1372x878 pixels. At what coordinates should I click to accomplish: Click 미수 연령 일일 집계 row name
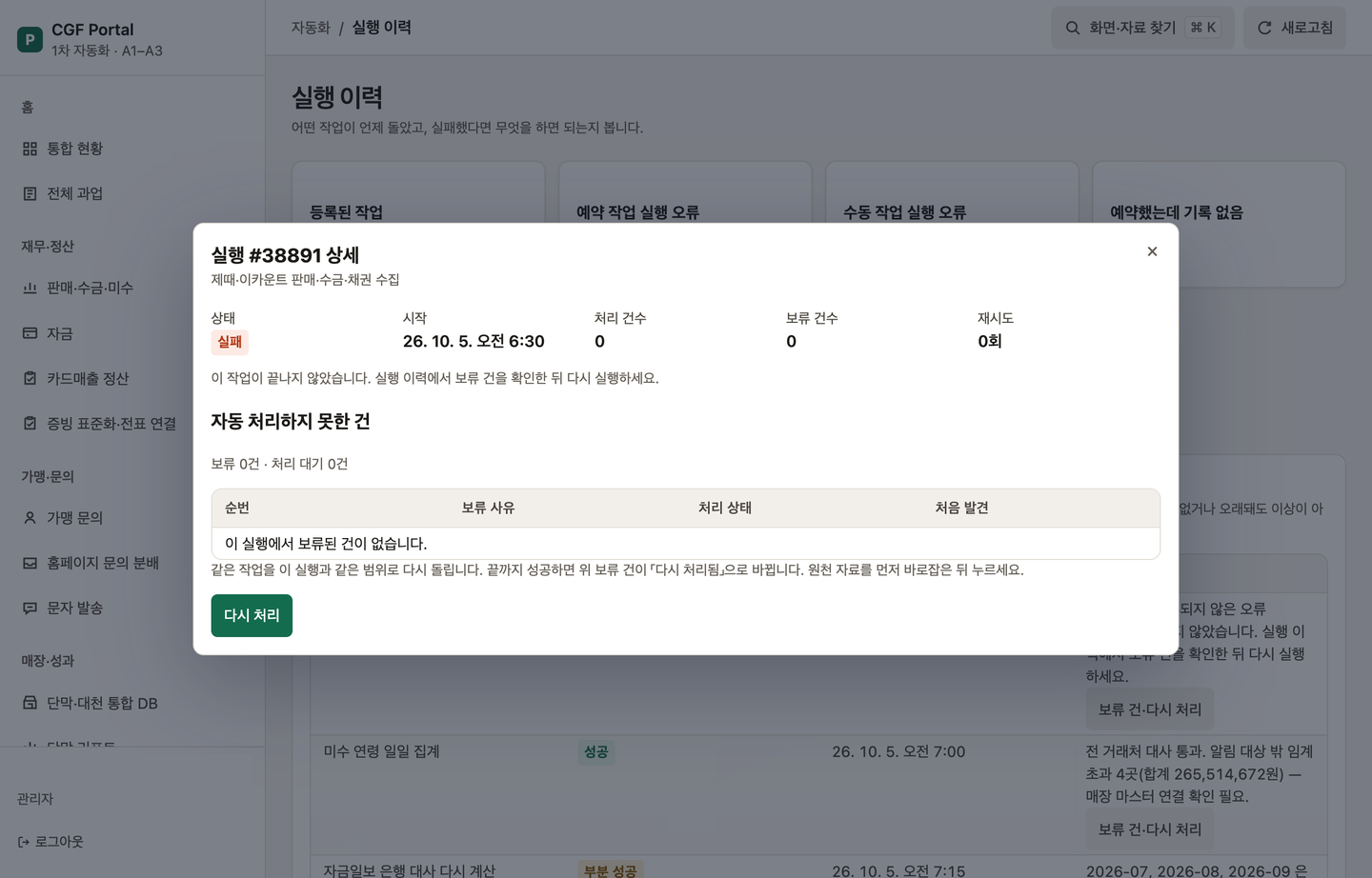point(381,751)
